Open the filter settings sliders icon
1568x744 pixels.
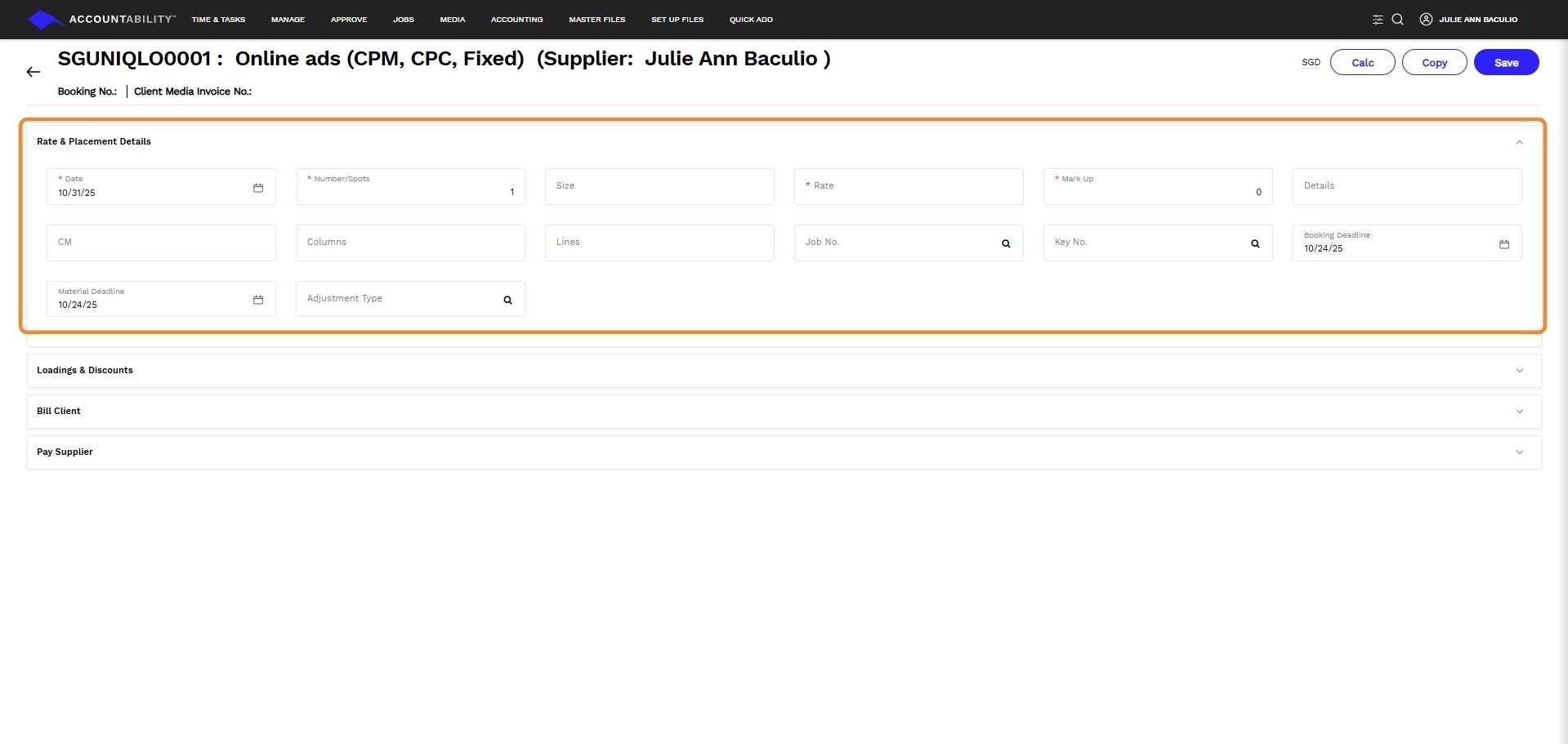(x=1378, y=20)
